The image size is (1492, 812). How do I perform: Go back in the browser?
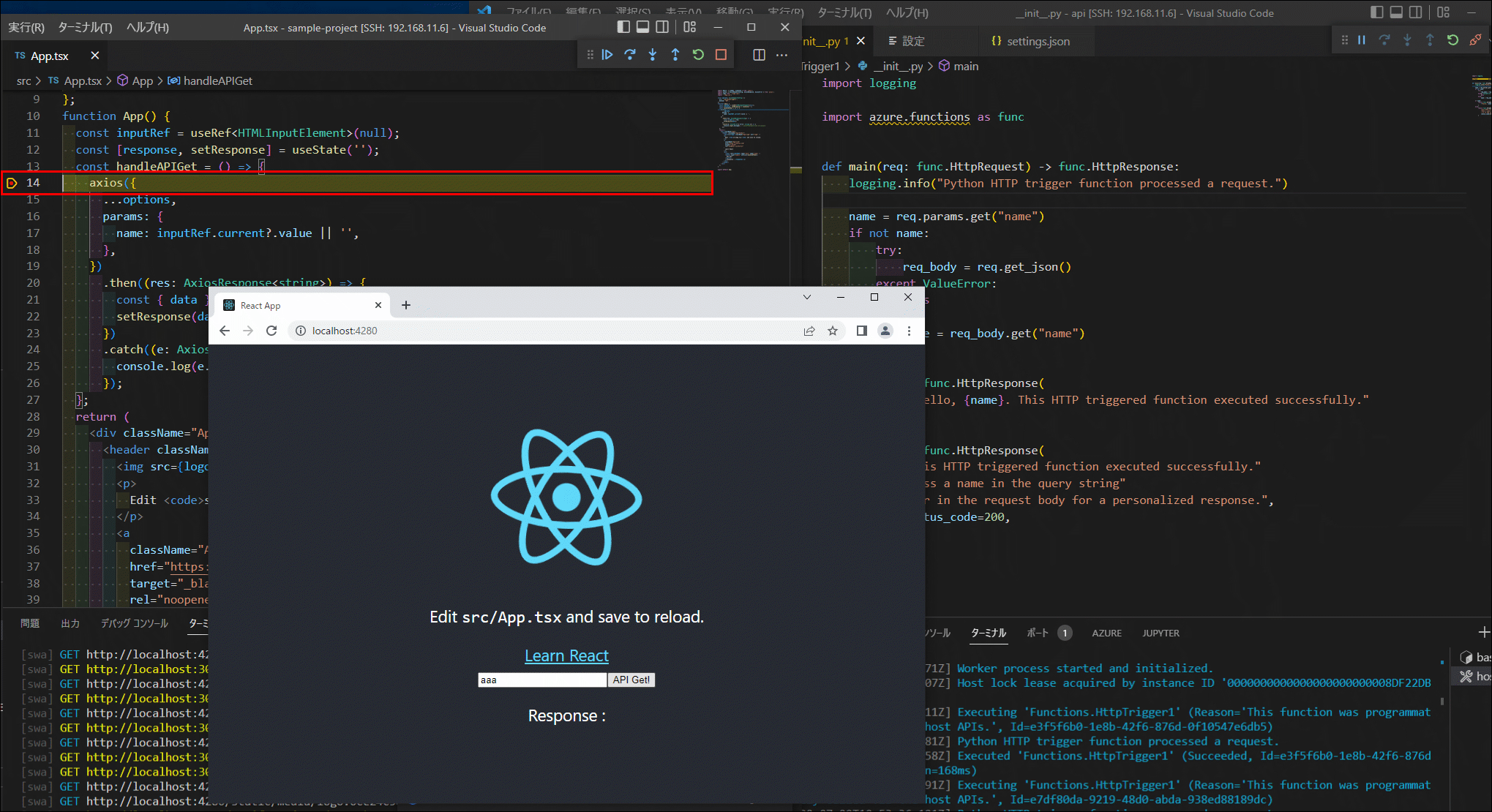[x=225, y=331]
